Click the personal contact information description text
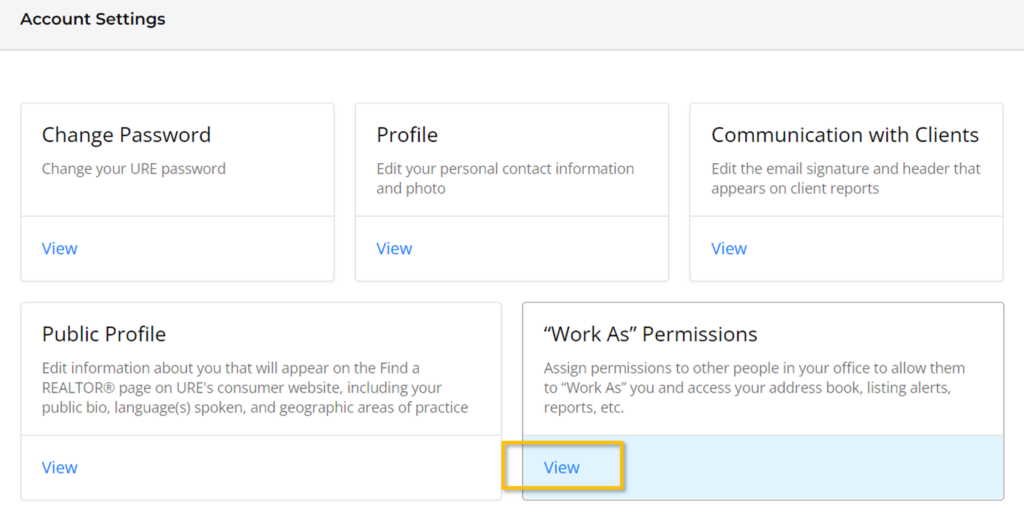Image resolution: width=1024 pixels, height=516 pixels. click(x=505, y=178)
